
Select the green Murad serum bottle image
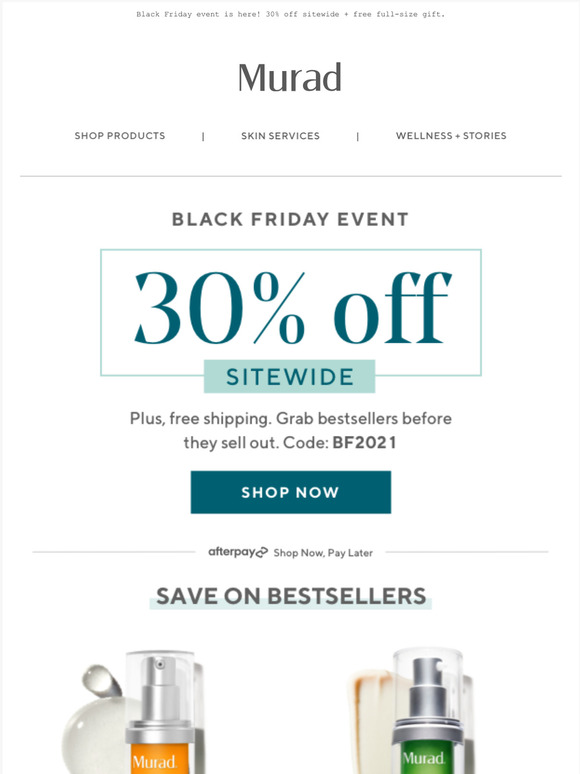tap(427, 711)
